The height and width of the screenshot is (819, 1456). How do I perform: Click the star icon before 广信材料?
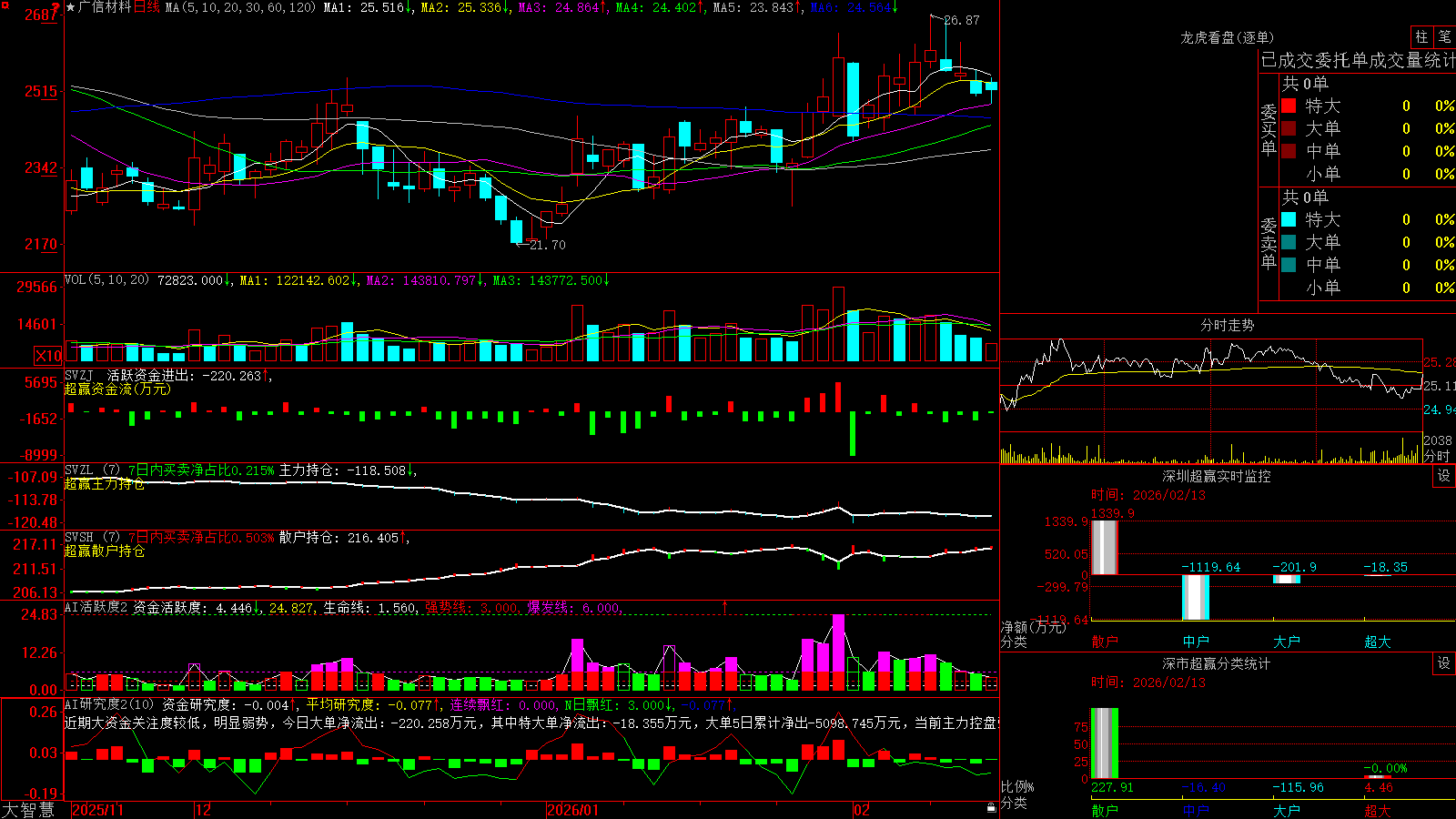[x=71, y=7]
